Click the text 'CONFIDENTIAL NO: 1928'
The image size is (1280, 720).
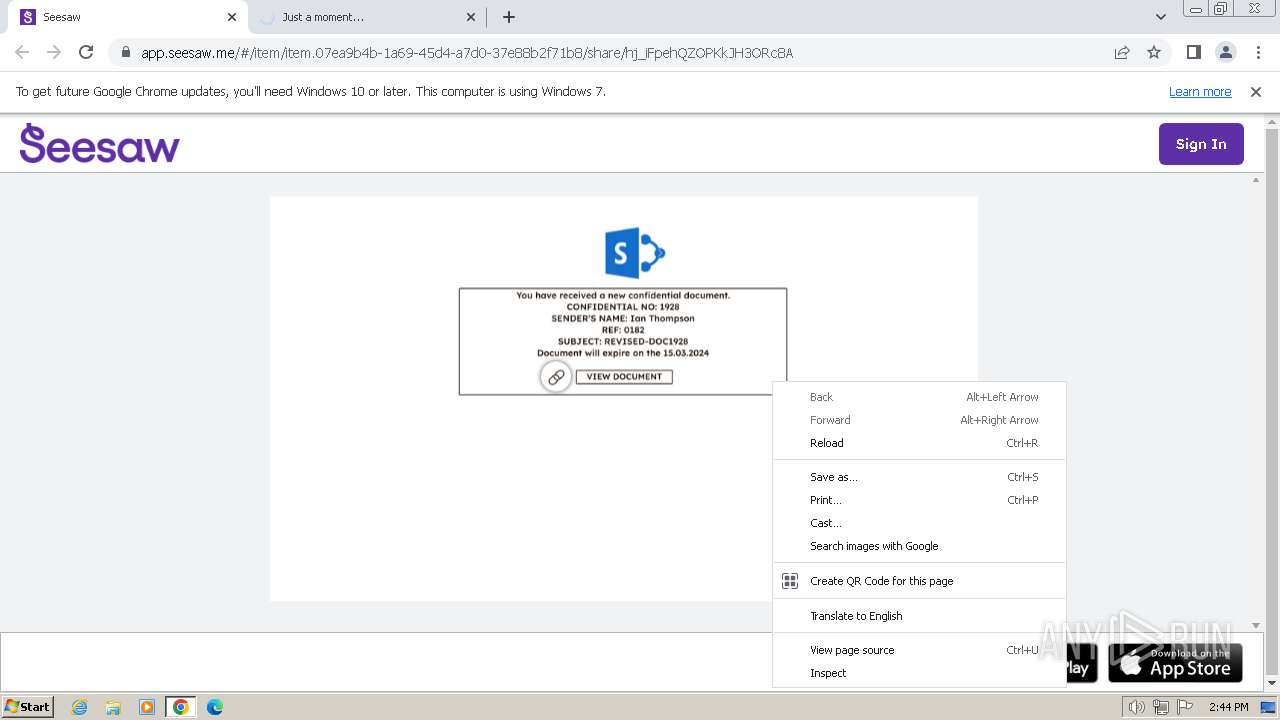[x=623, y=307]
